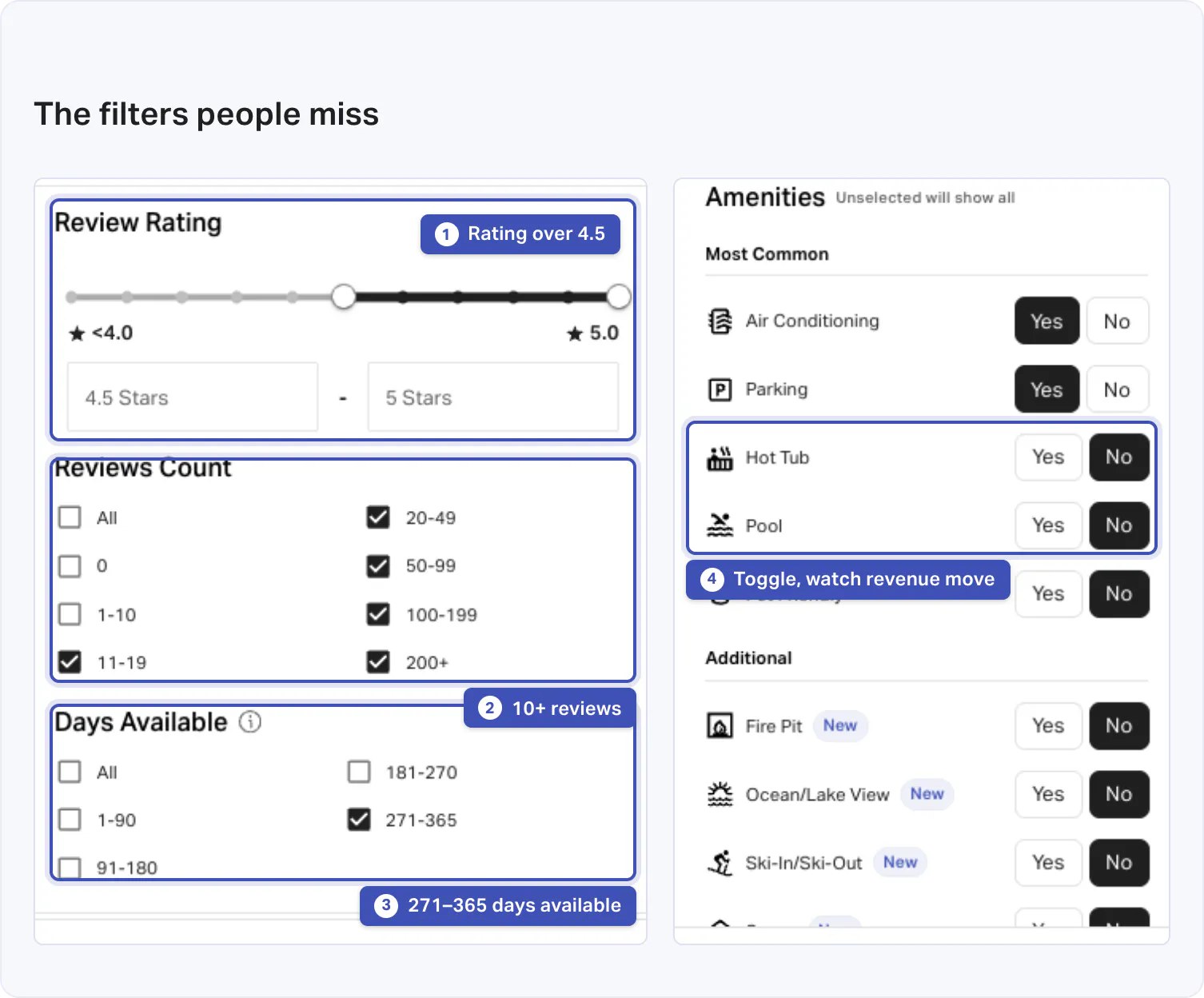Viewport: 1204px width, 998px height.
Task: Untick the 100-199 reviews checkbox
Action: [378, 614]
